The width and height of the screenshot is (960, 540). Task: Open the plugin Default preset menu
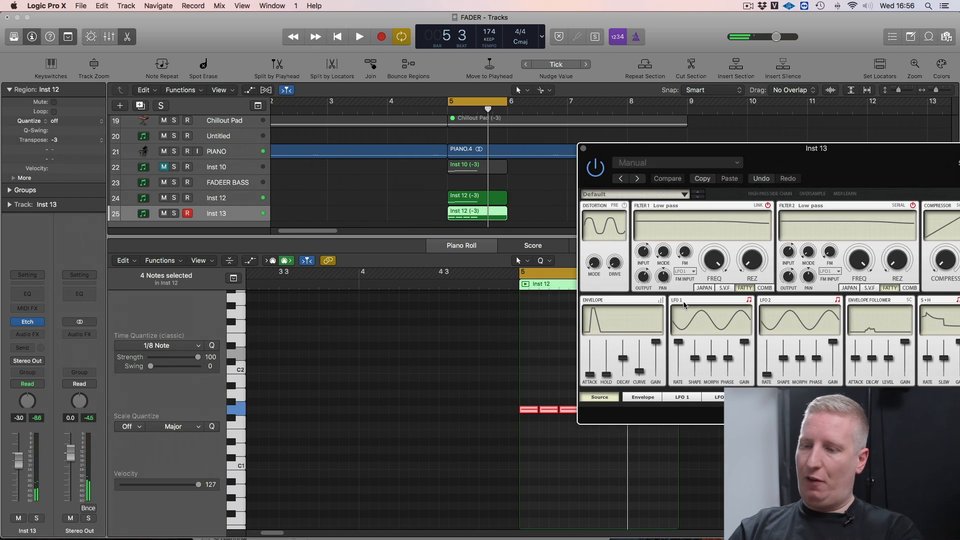click(635, 194)
